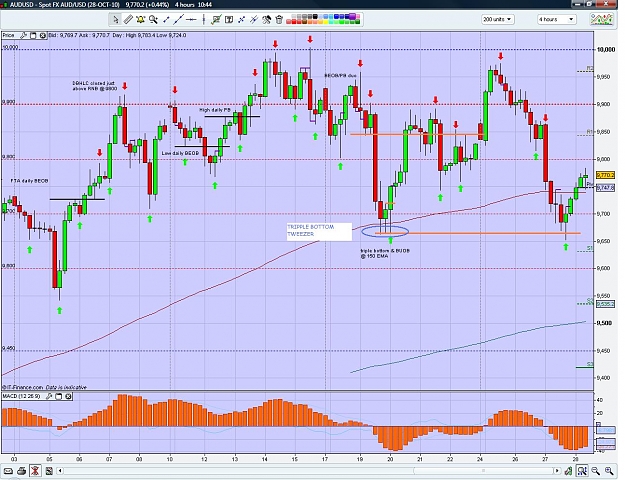Click the 9,770.2 current price label
This screenshot has height=480, width=625.
605,175
